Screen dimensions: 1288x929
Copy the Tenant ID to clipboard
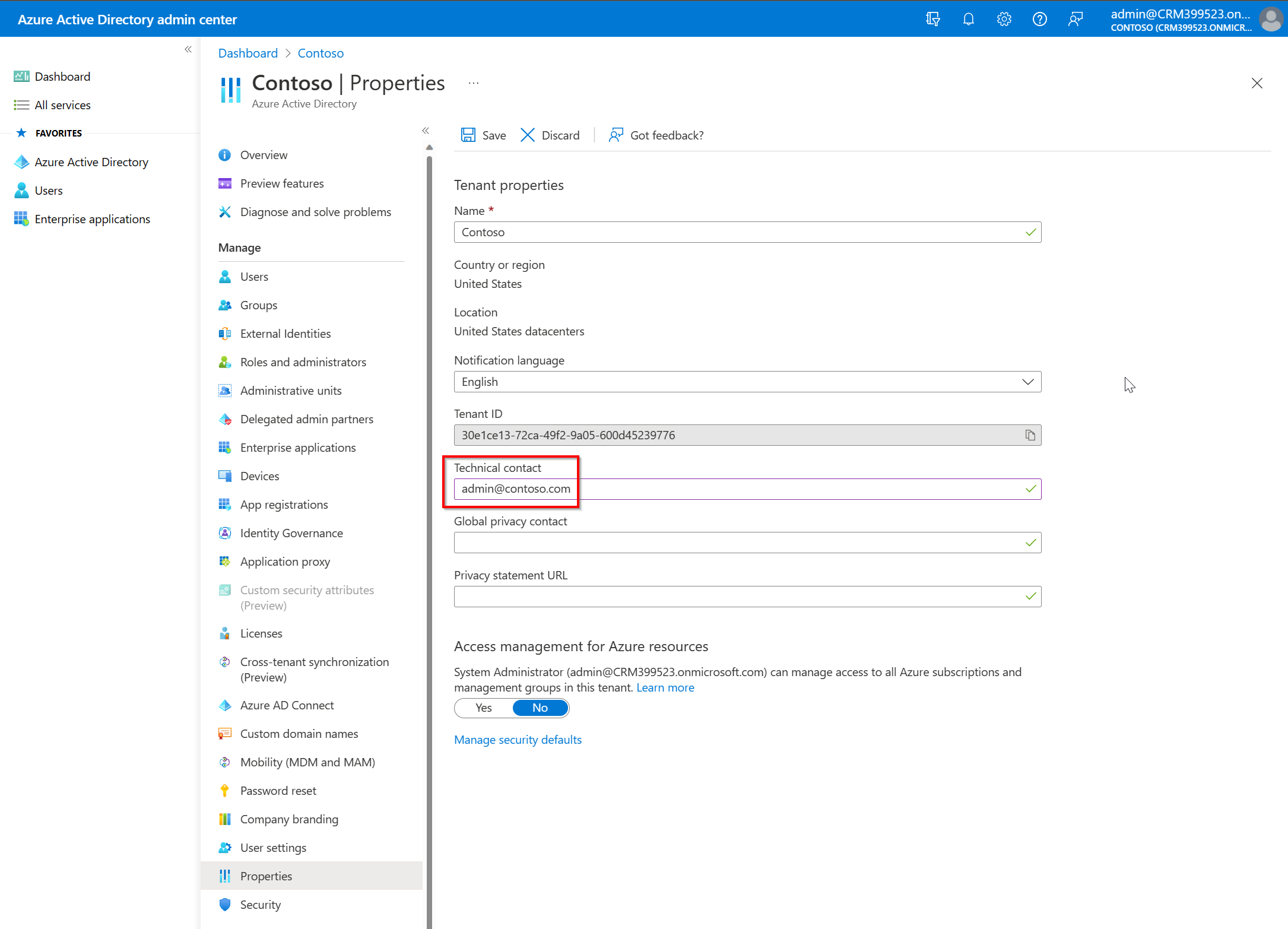click(x=1030, y=435)
